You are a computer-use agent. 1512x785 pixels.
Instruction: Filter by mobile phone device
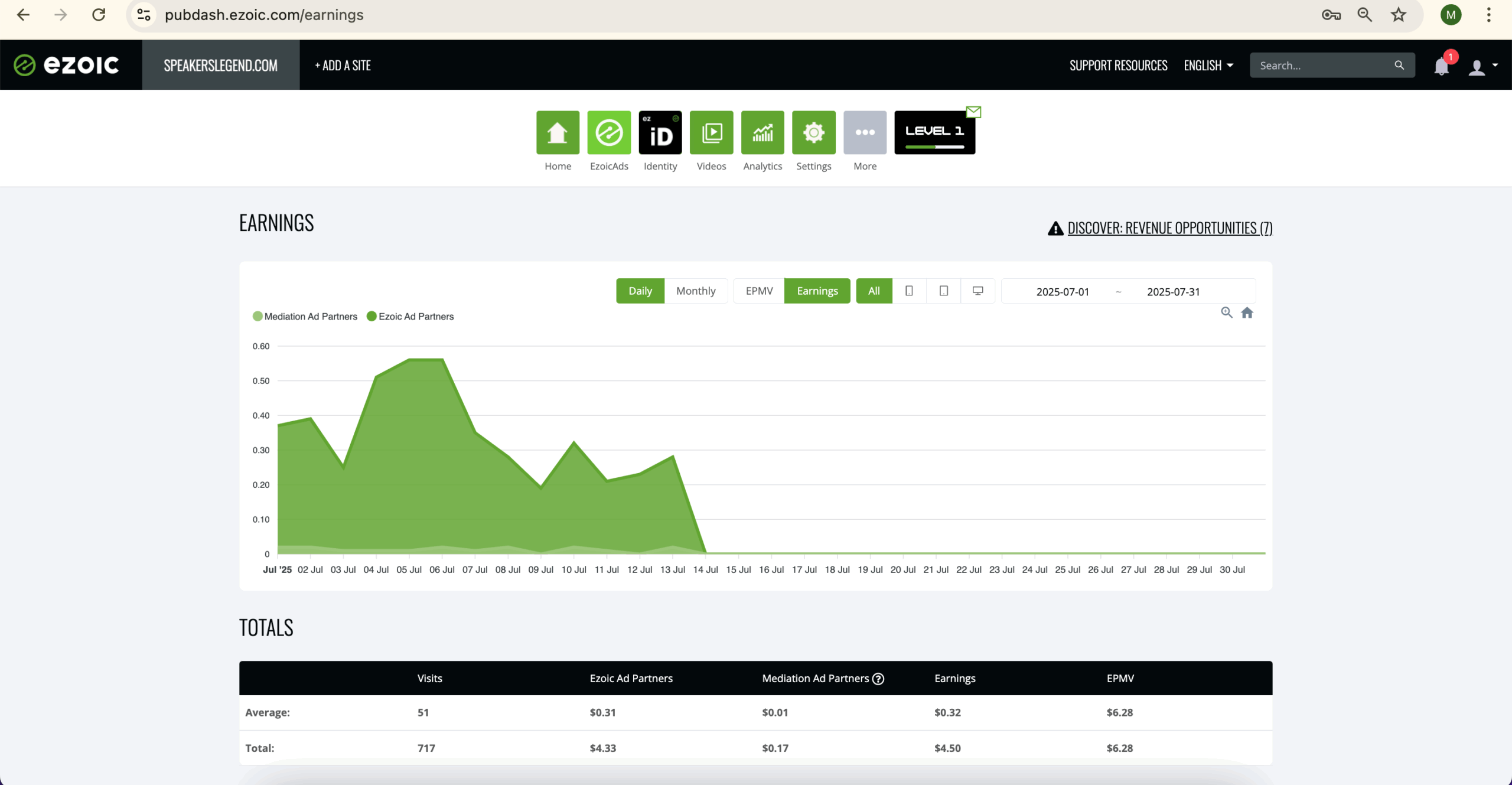(x=909, y=291)
